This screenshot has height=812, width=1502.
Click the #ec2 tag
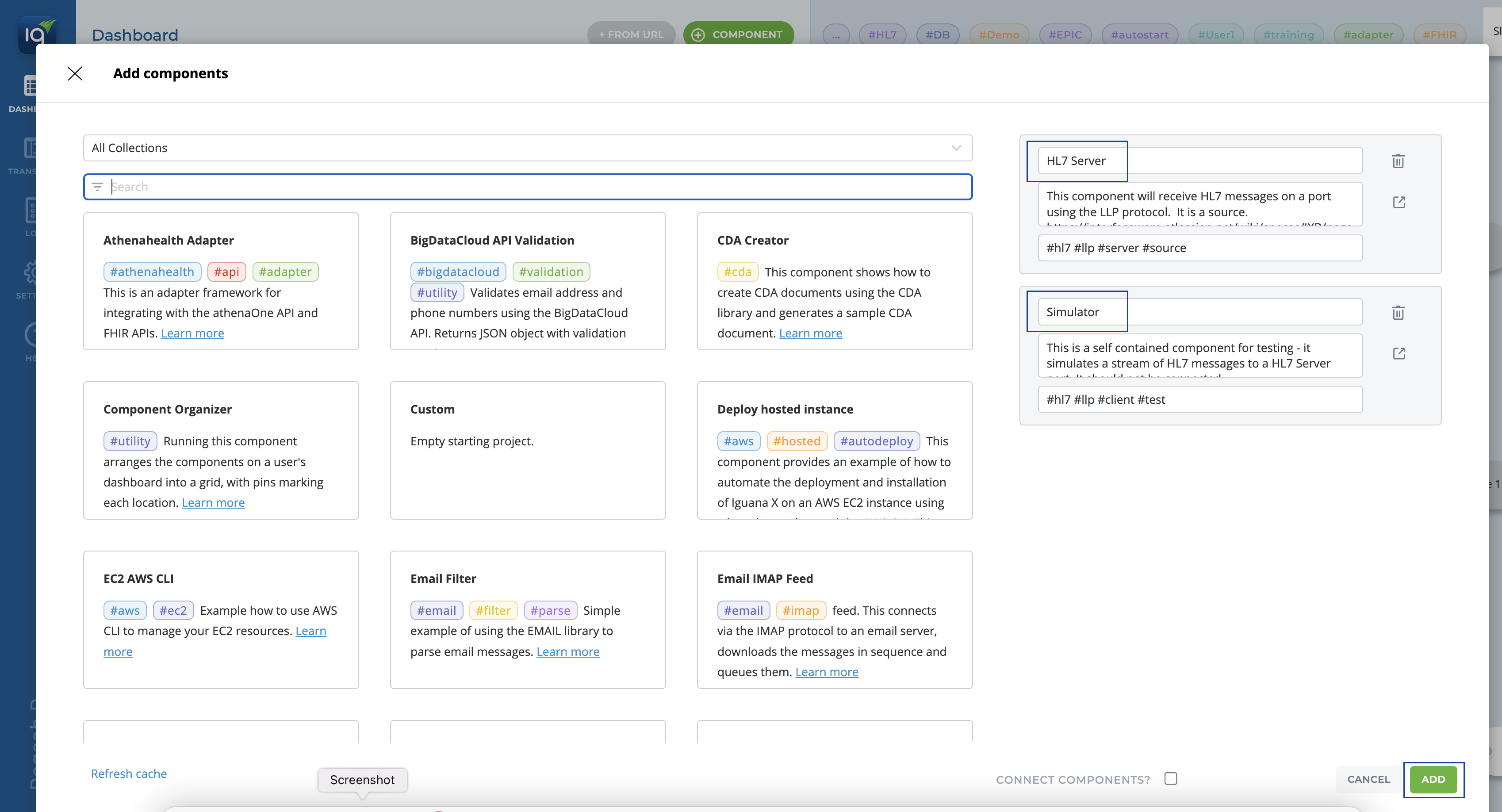173,610
